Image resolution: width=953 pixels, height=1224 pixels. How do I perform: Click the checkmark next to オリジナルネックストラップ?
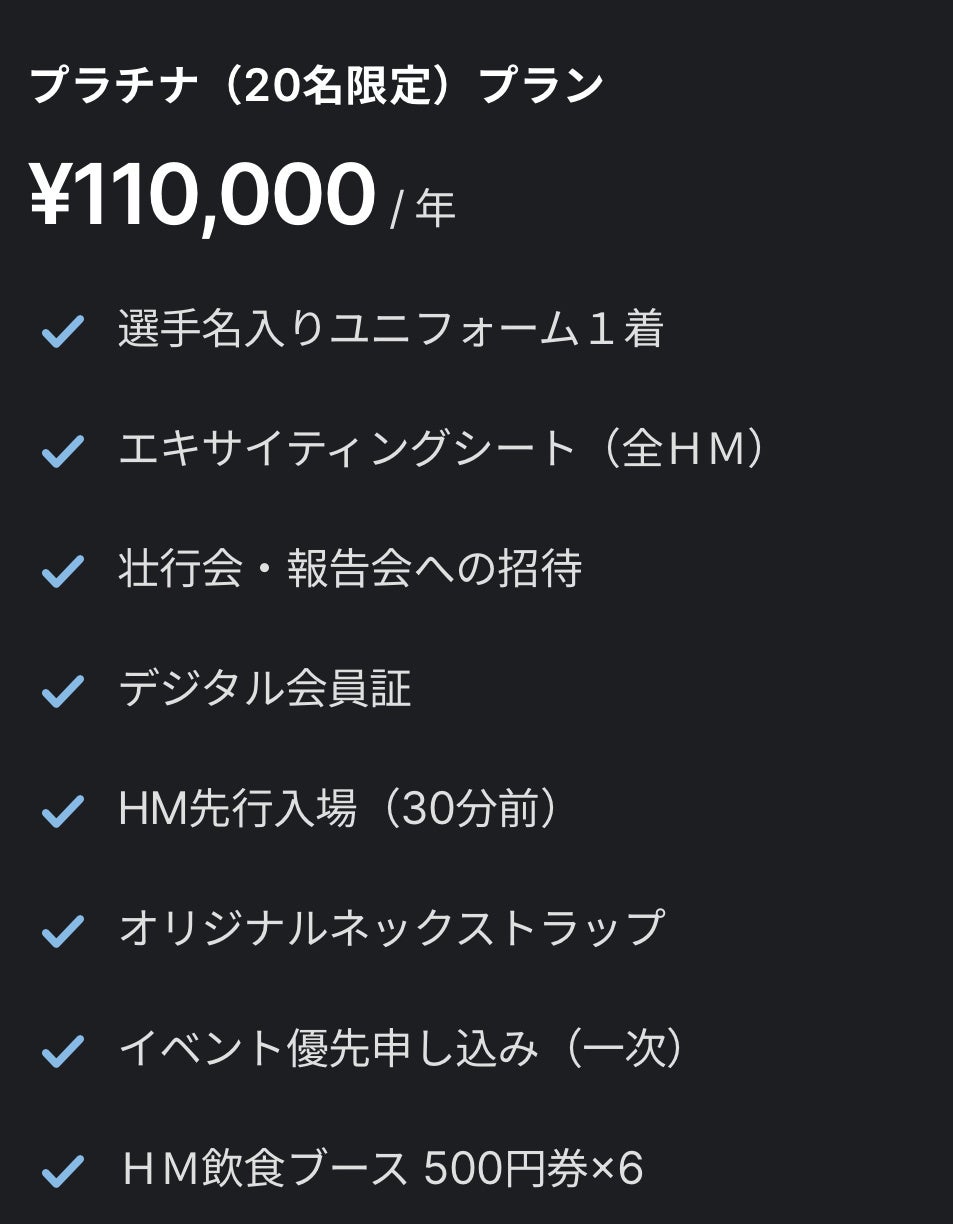pyautogui.click(x=62, y=932)
